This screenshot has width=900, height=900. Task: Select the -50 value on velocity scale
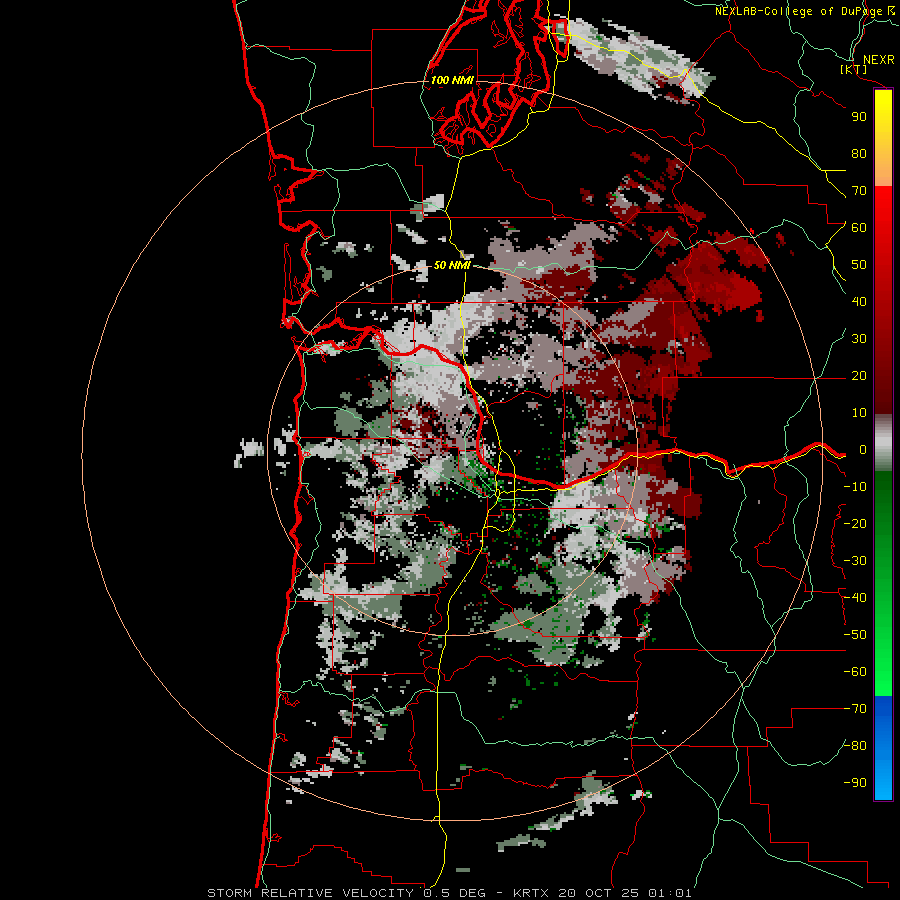(x=855, y=635)
